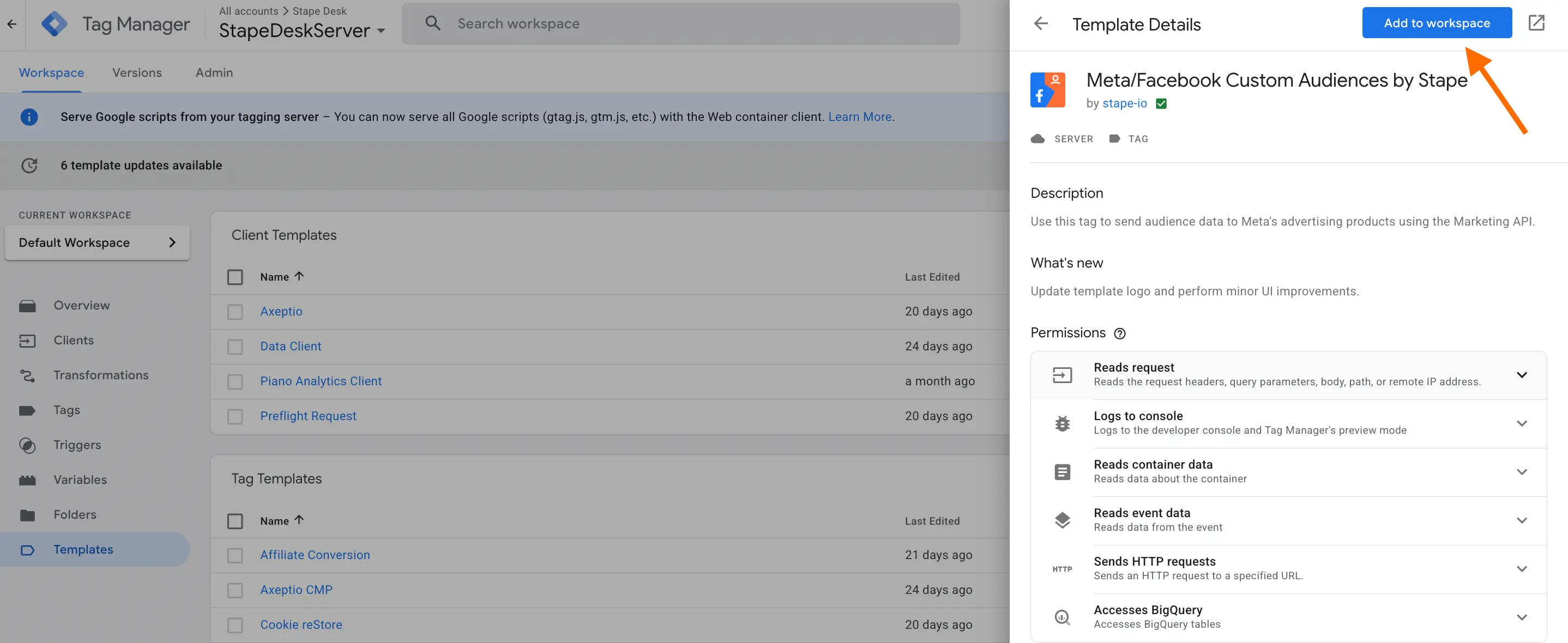Screen dimensions: 1568x643
Task: Click the Permissions help question mark icon
Action: 1120,333
